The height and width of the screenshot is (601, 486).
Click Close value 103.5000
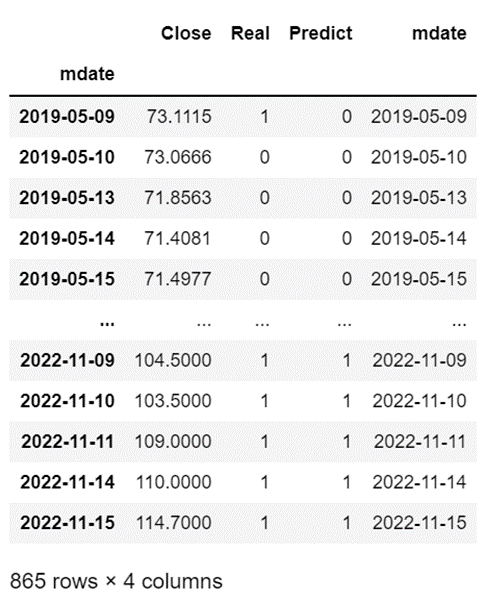point(173,401)
